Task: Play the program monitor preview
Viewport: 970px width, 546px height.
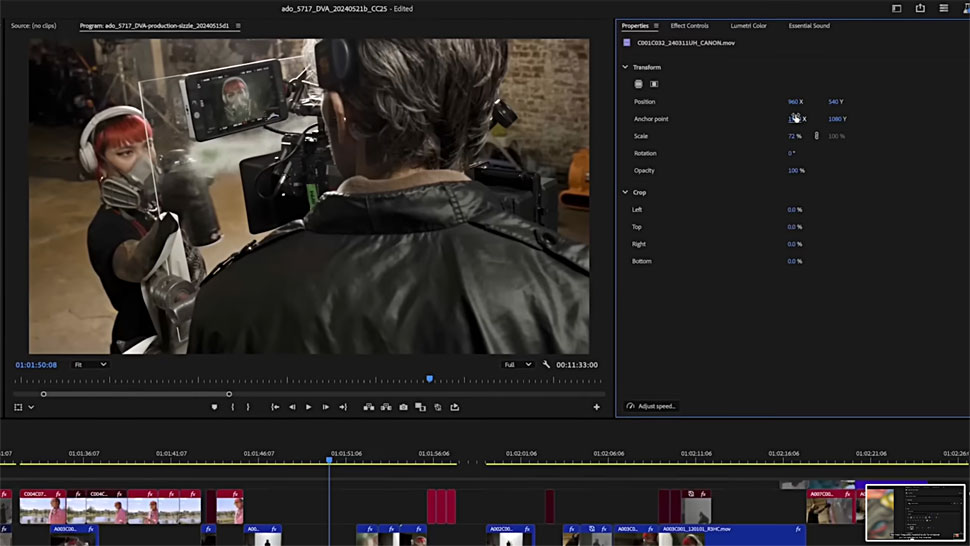Action: pyautogui.click(x=309, y=407)
